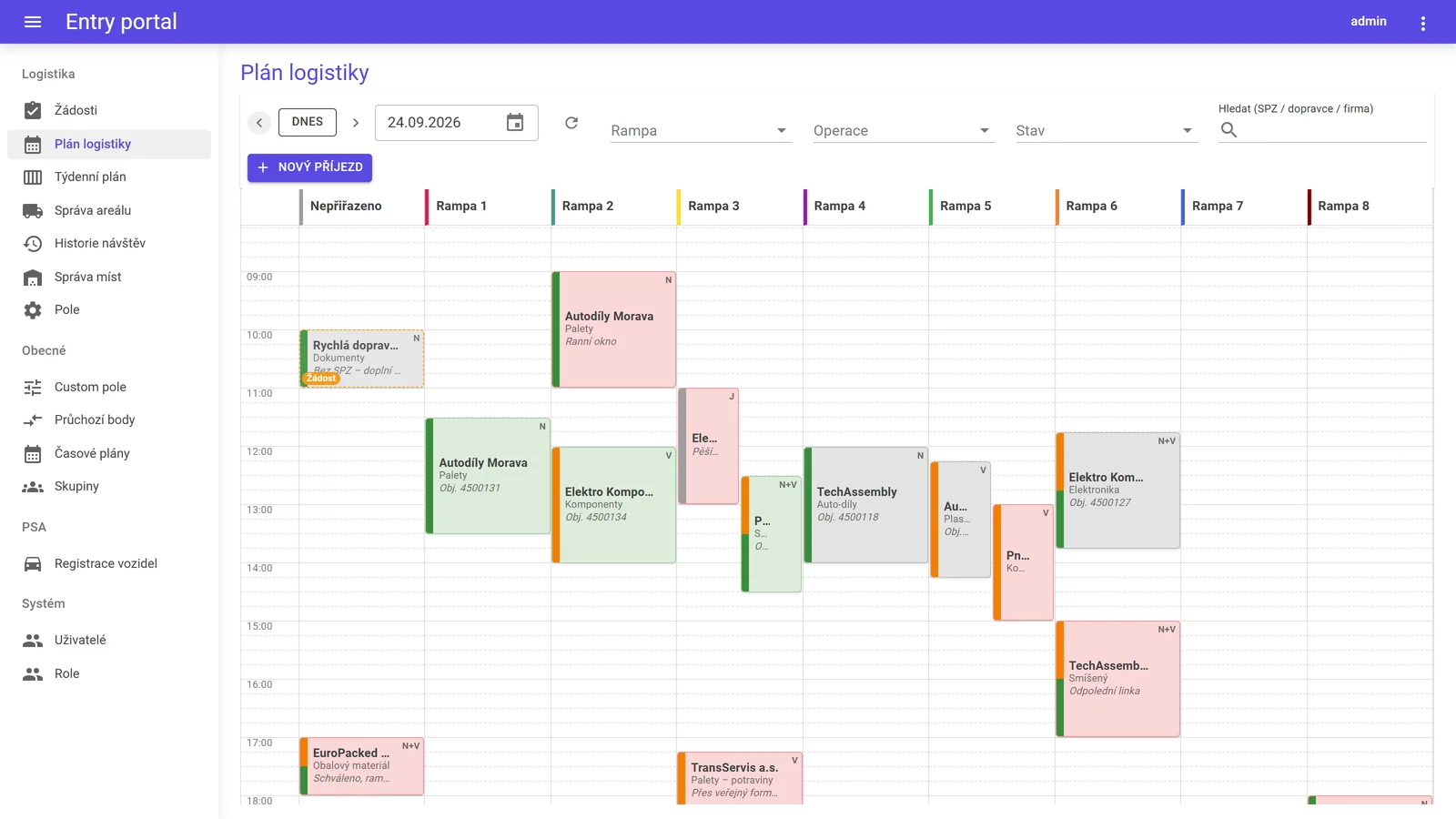Screen dimensions: 1456x819
Task: Open the three-dot overflow menu
Action: tap(1423, 24)
